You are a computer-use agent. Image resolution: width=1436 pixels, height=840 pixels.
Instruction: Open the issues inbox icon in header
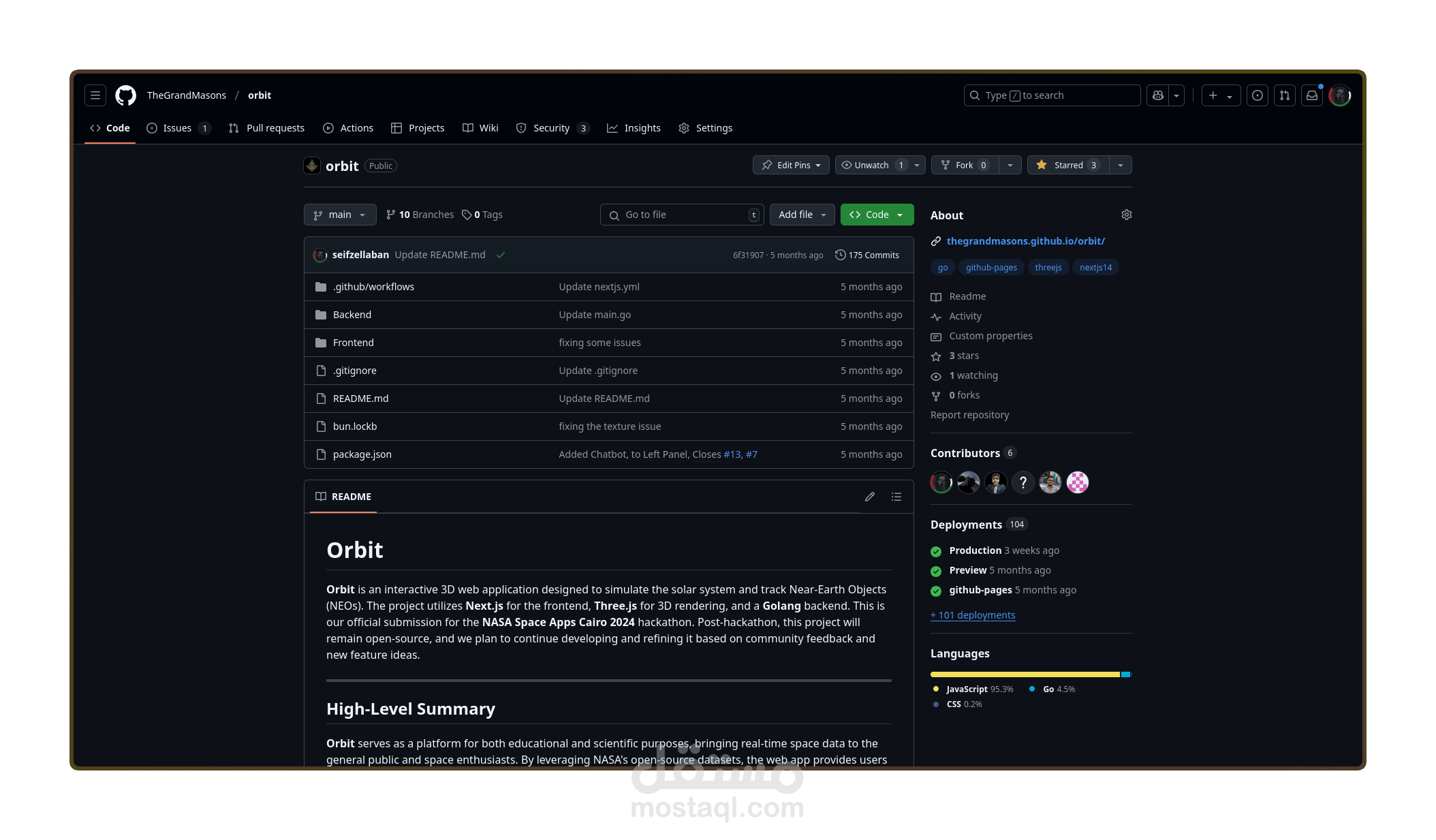coord(1258,95)
